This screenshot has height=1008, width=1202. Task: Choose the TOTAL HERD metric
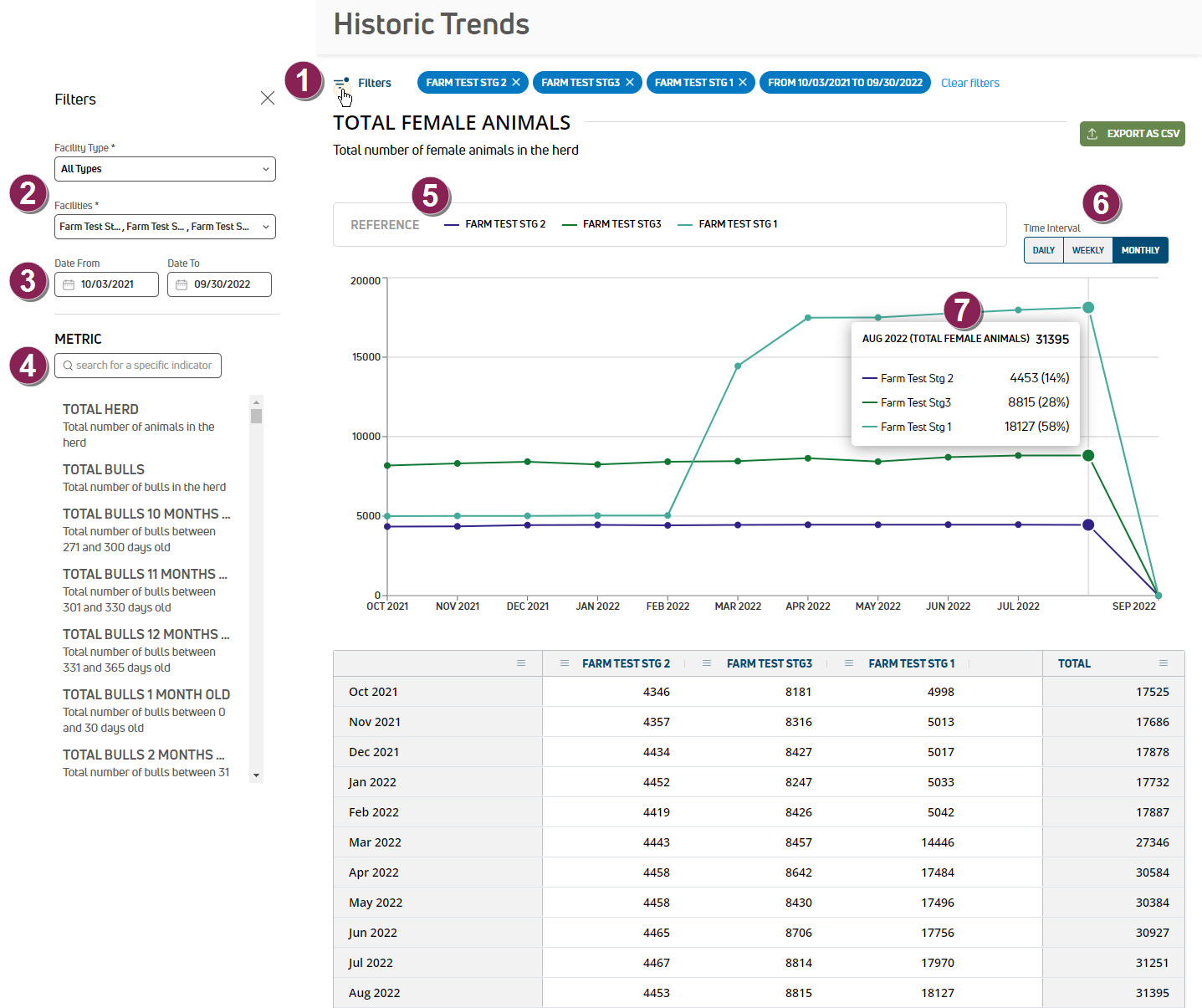click(x=100, y=410)
